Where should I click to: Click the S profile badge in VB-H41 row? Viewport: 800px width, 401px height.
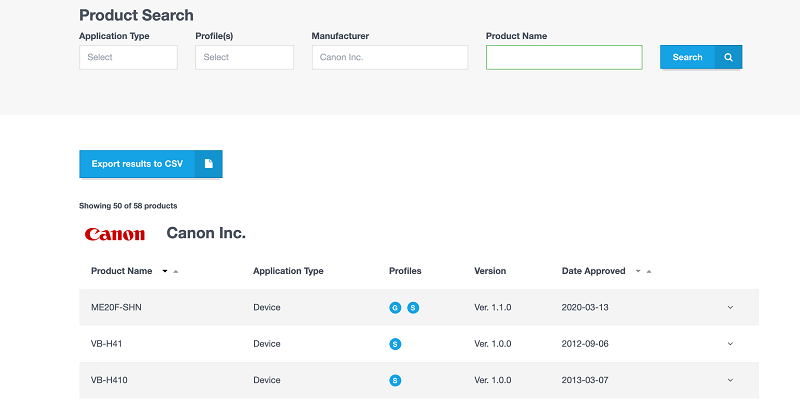(395, 344)
